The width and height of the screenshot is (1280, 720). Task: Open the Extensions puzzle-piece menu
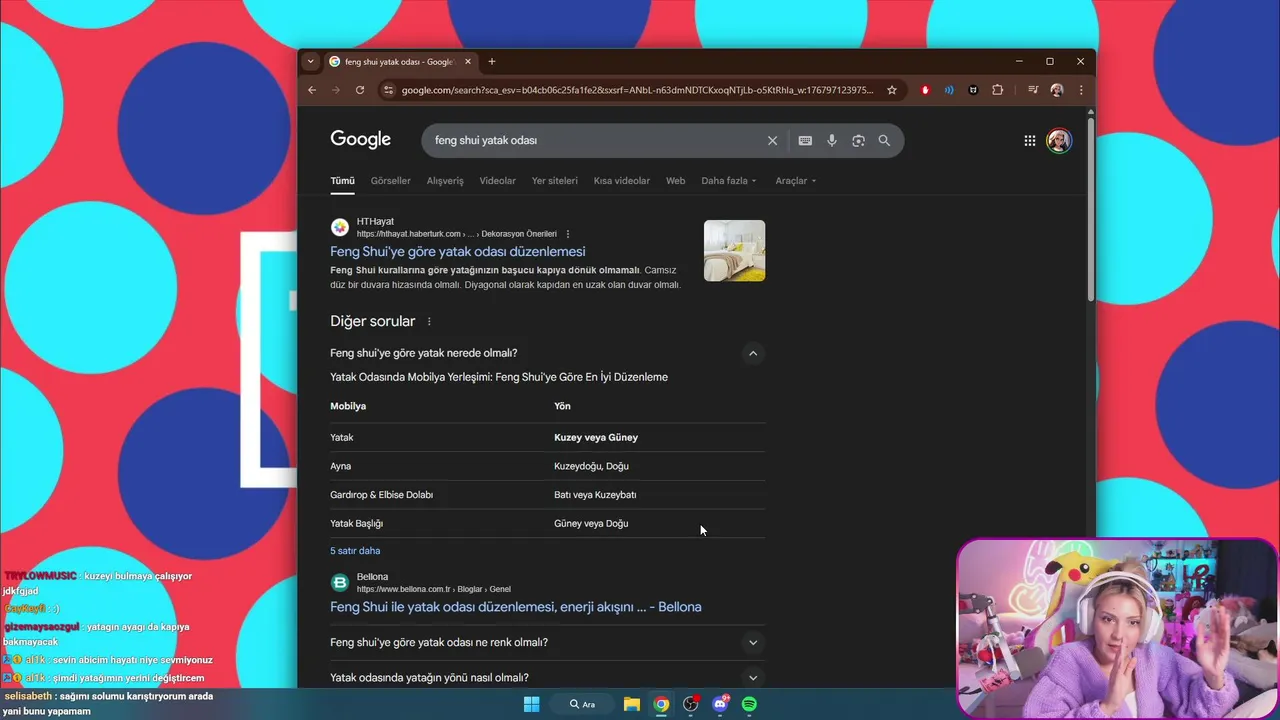pyautogui.click(x=997, y=90)
